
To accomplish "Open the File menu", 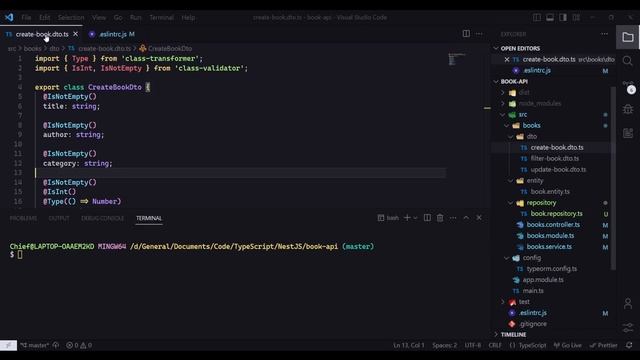I will tap(26, 18).
